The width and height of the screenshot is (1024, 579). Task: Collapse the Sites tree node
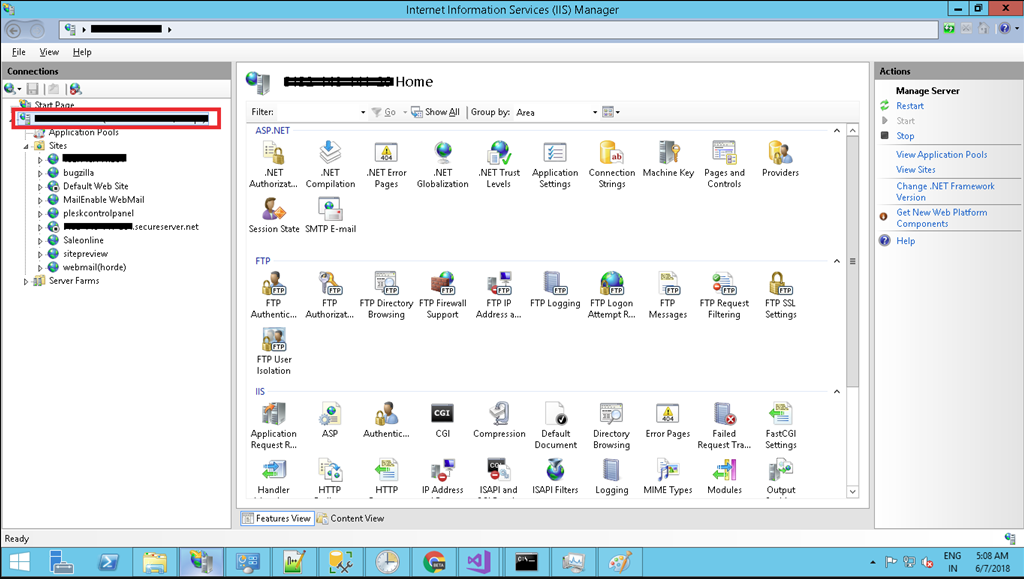[26, 146]
